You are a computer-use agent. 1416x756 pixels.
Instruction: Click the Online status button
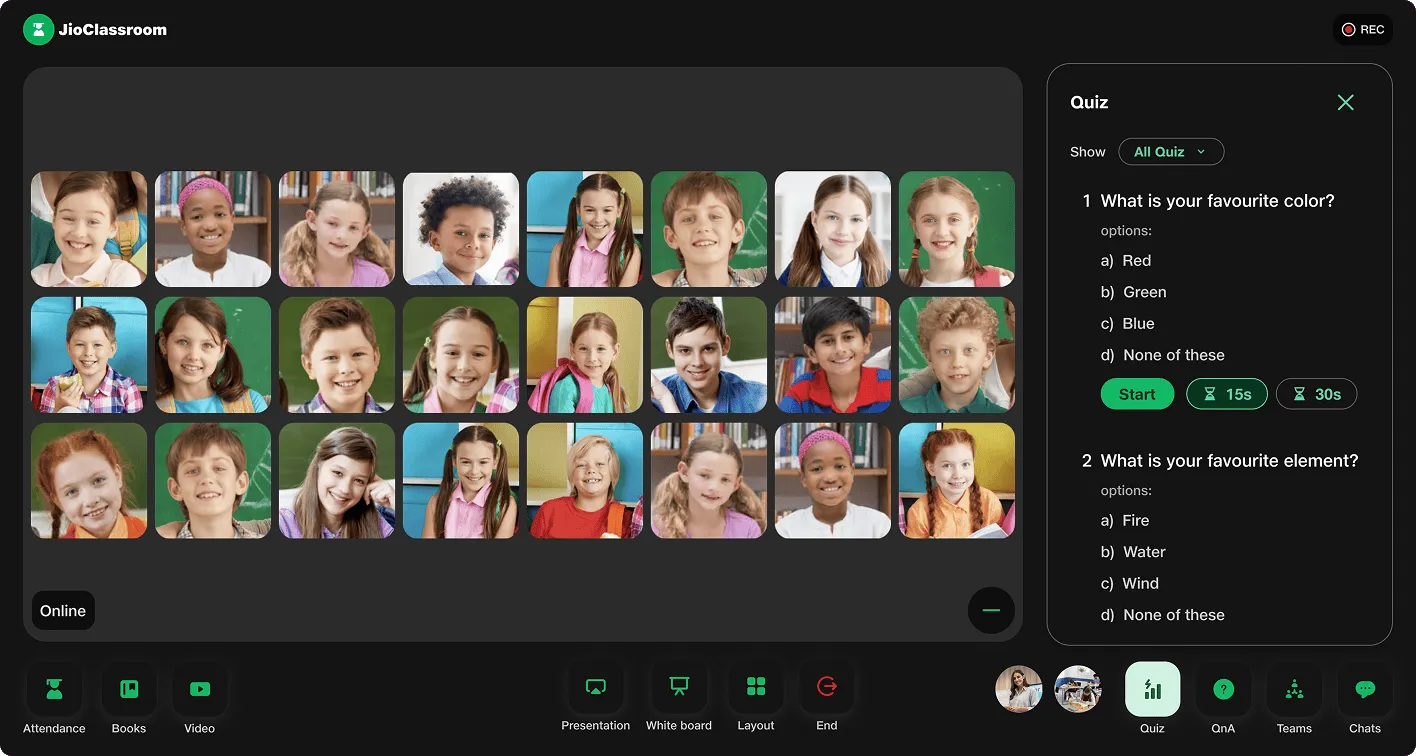pyautogui.click(x=63, y=611)
